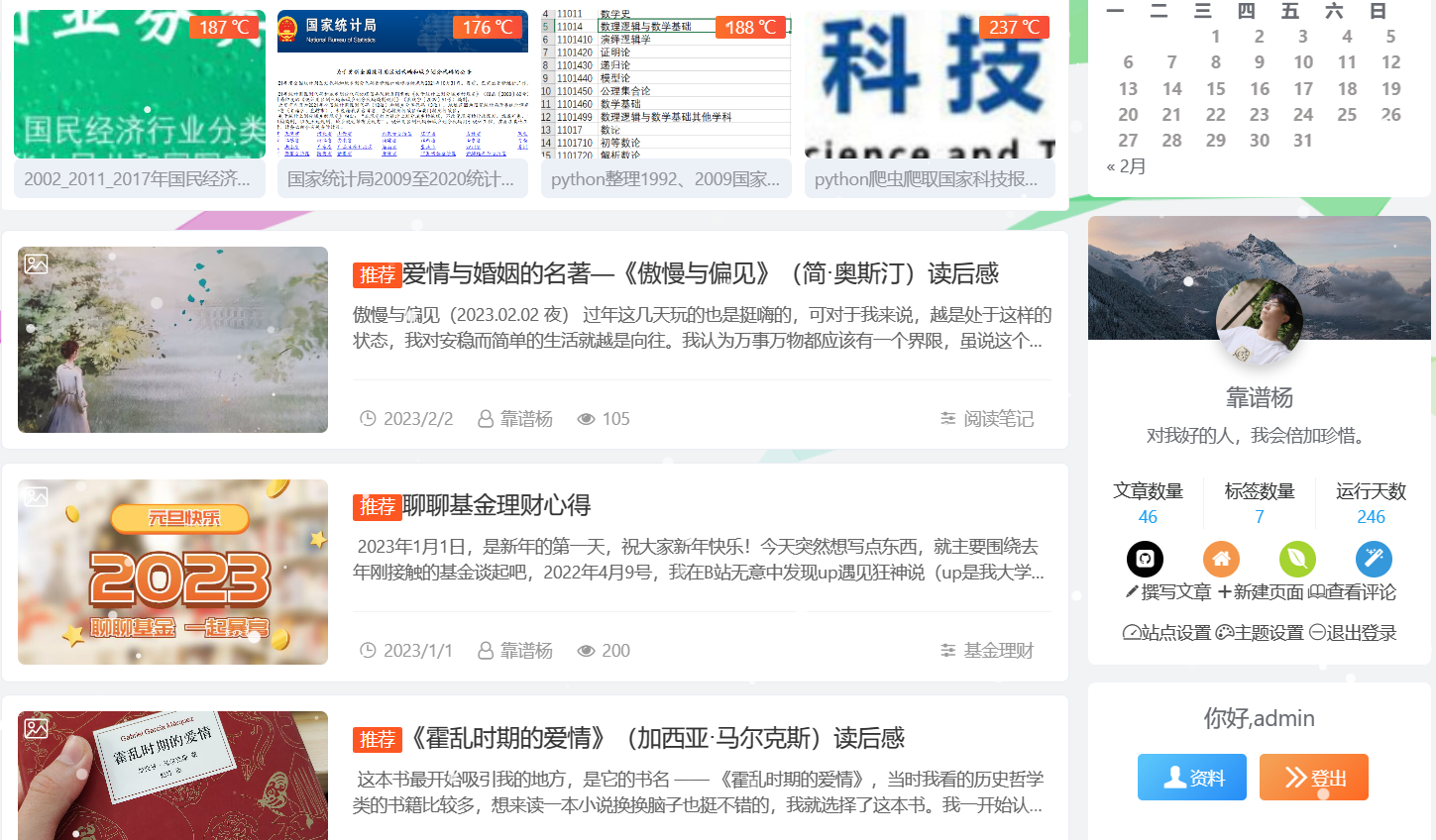
Task: Click the 200 view count
Action: point(615,651)
